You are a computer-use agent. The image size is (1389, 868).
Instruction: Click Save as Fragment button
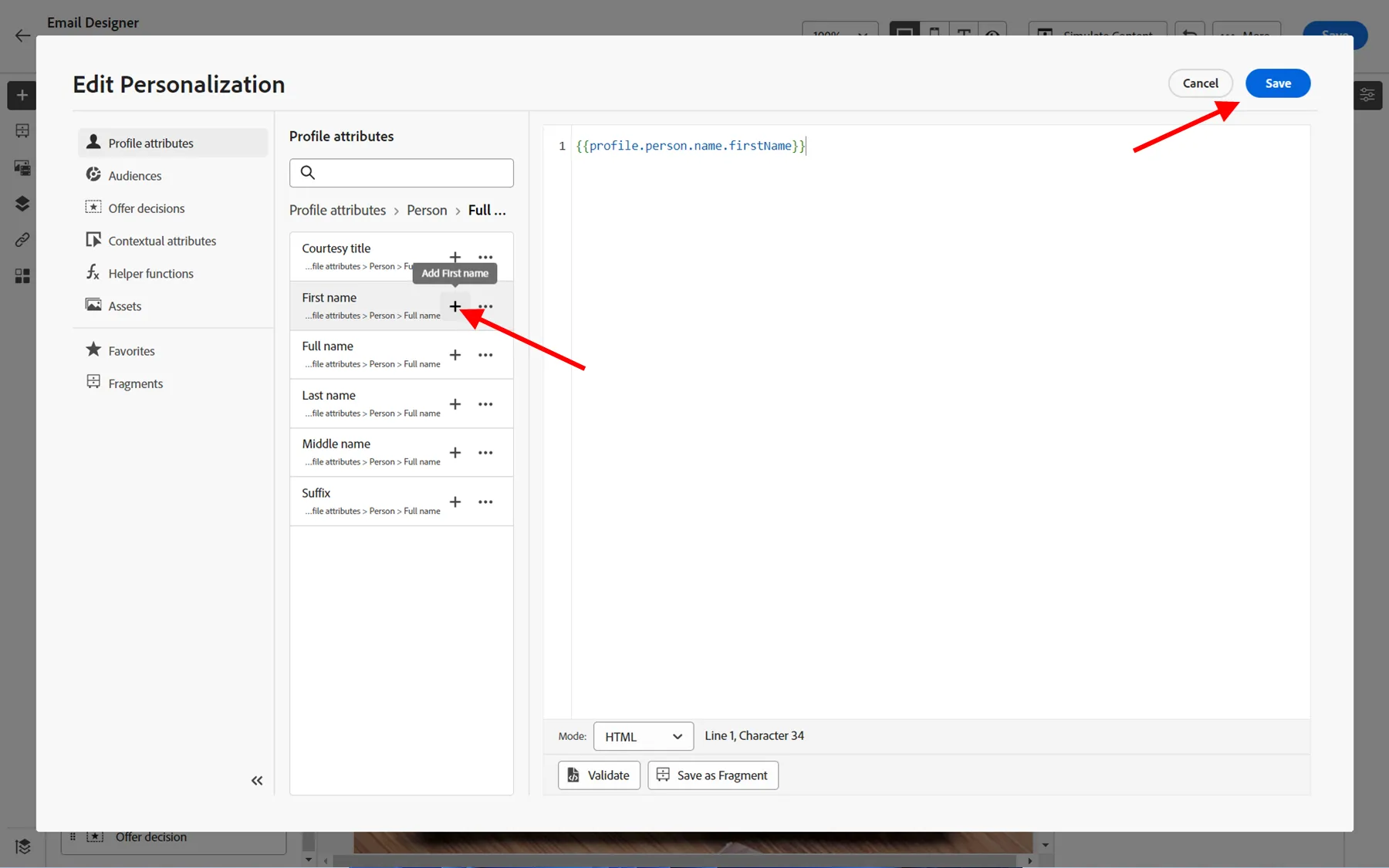[x=713, y=775]
